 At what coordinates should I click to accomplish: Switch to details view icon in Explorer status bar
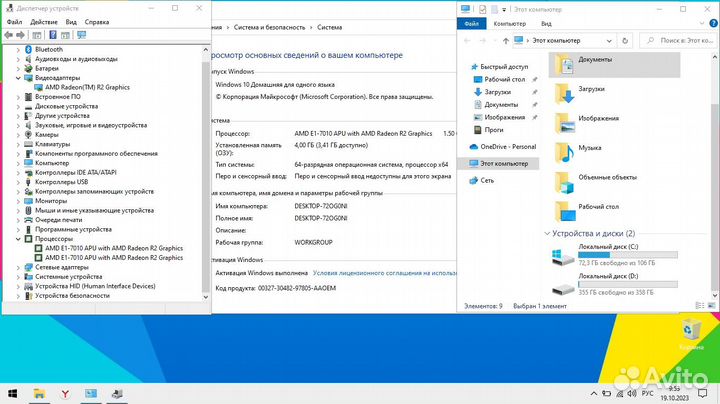[x=700, y=306]
